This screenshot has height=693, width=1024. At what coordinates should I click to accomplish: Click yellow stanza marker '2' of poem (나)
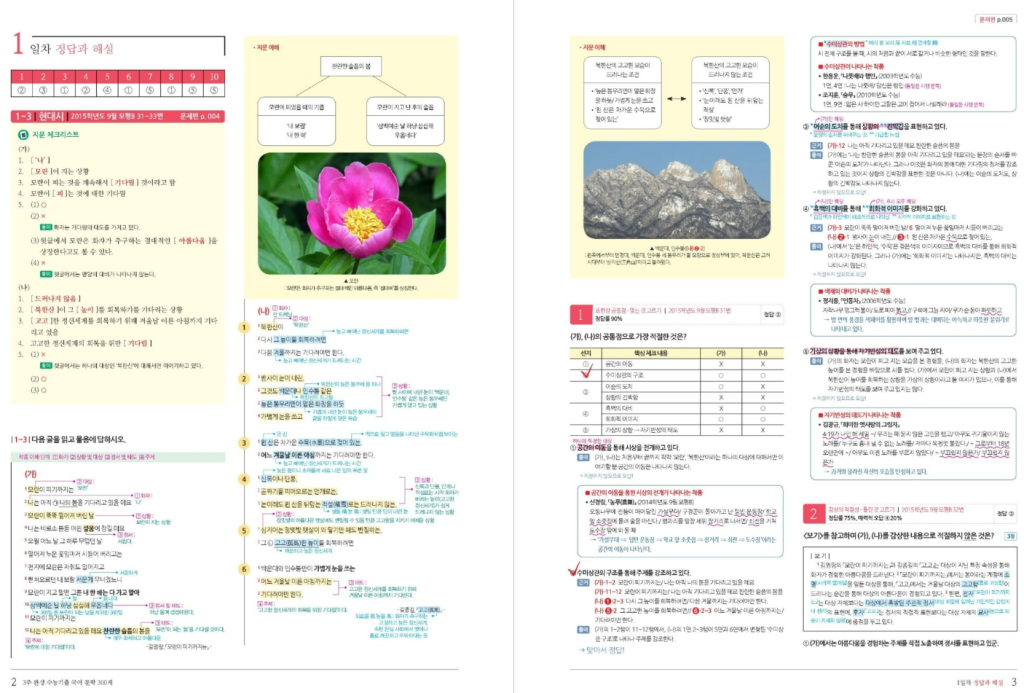244,378
